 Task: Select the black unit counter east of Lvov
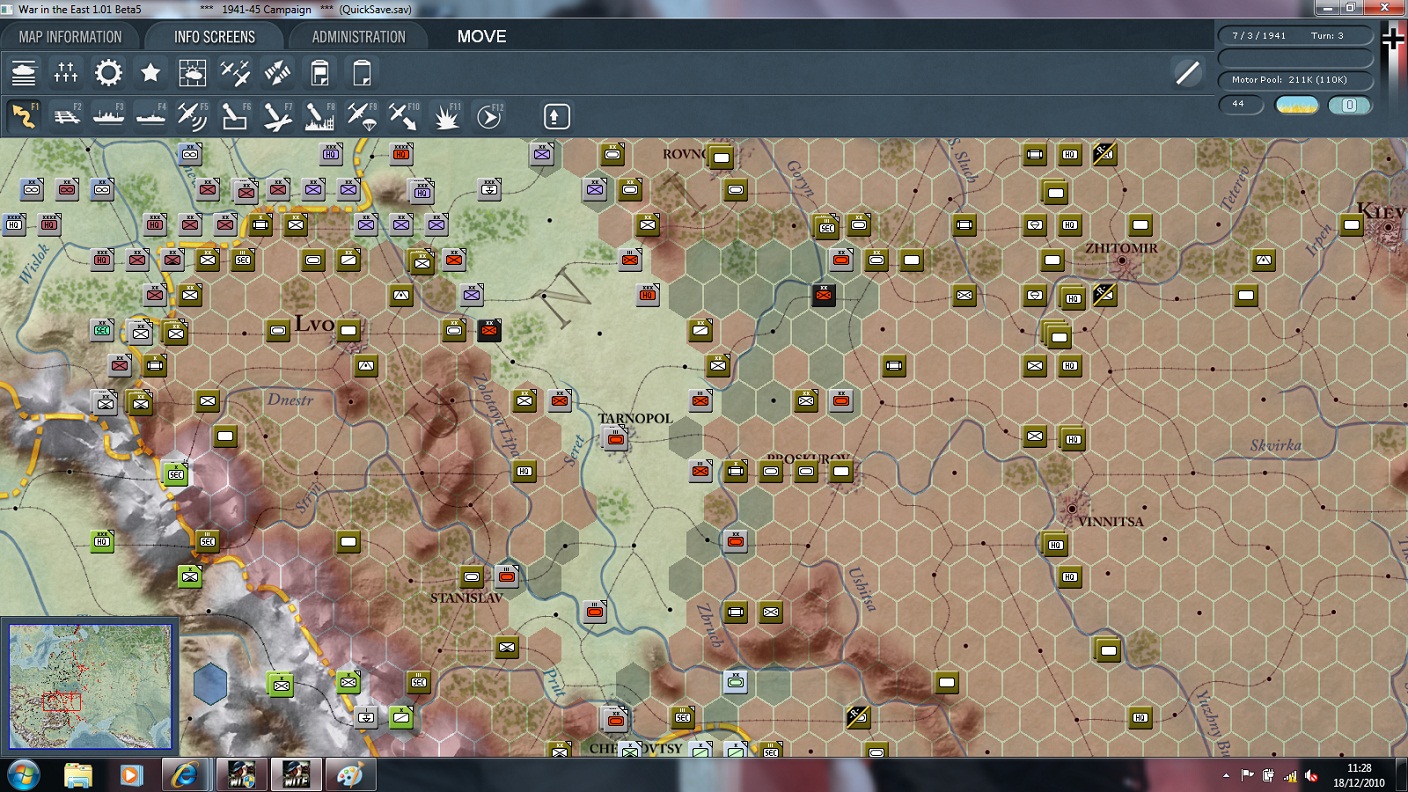[x=489, y=330]
